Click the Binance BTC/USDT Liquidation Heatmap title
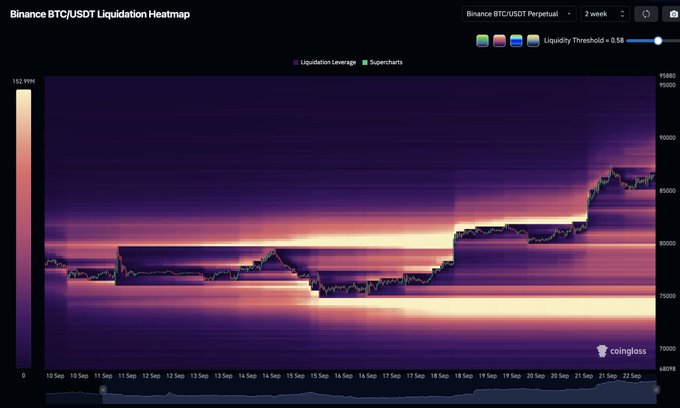The height and width of the screenshot is (408, 680). pos(100,14)
